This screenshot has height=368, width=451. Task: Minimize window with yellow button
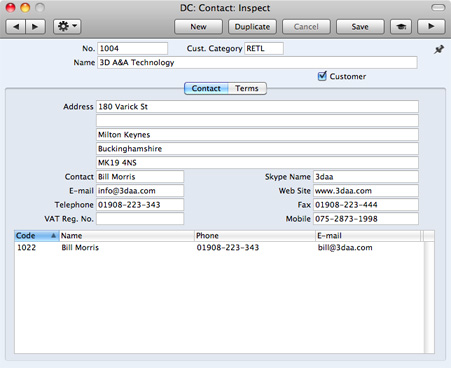coord(25,7)
